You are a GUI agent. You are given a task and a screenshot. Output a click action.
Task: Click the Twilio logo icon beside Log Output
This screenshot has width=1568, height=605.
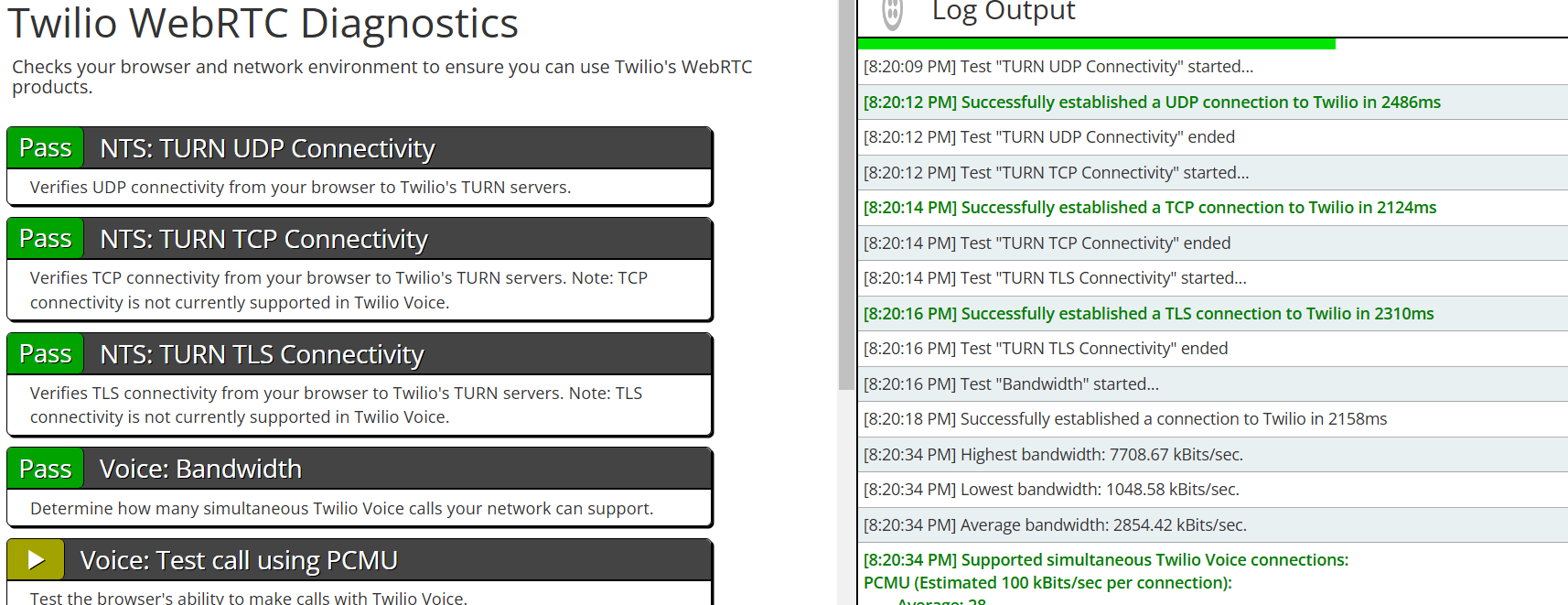[x=893, y=13]
